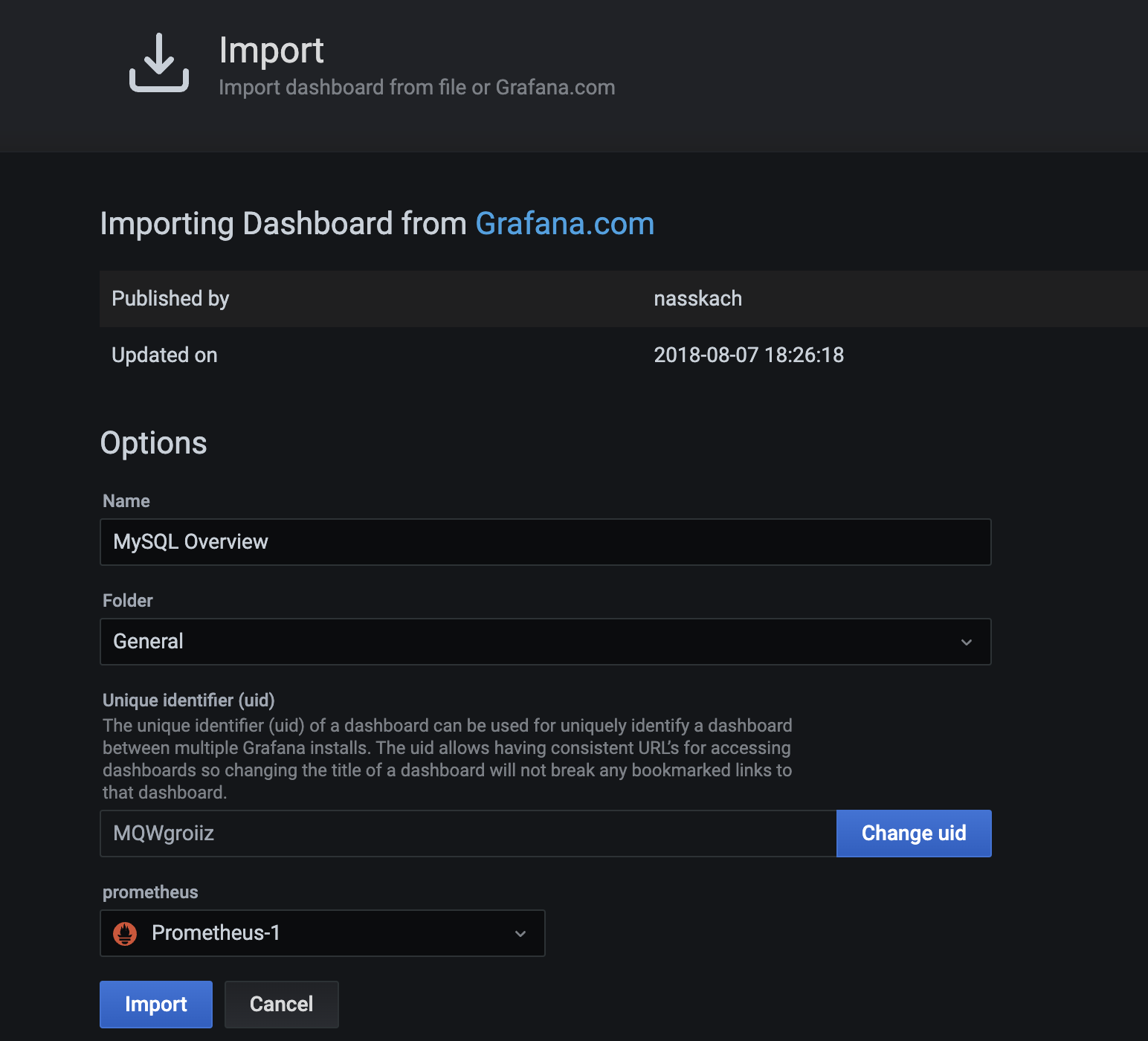Click the Change uid button

(x=914, y=834)
